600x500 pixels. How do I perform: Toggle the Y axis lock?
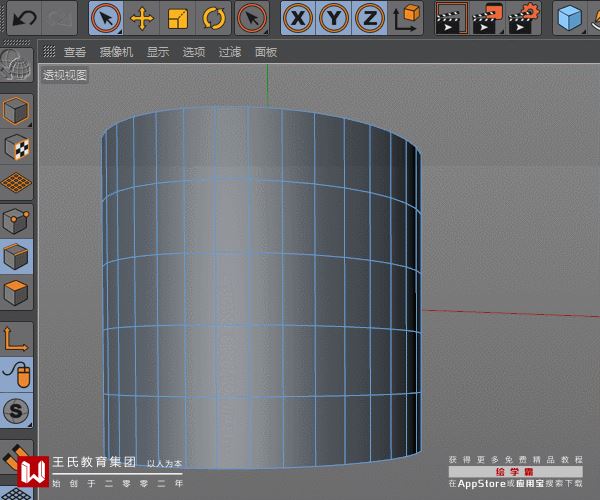click(x=333, y=18)
